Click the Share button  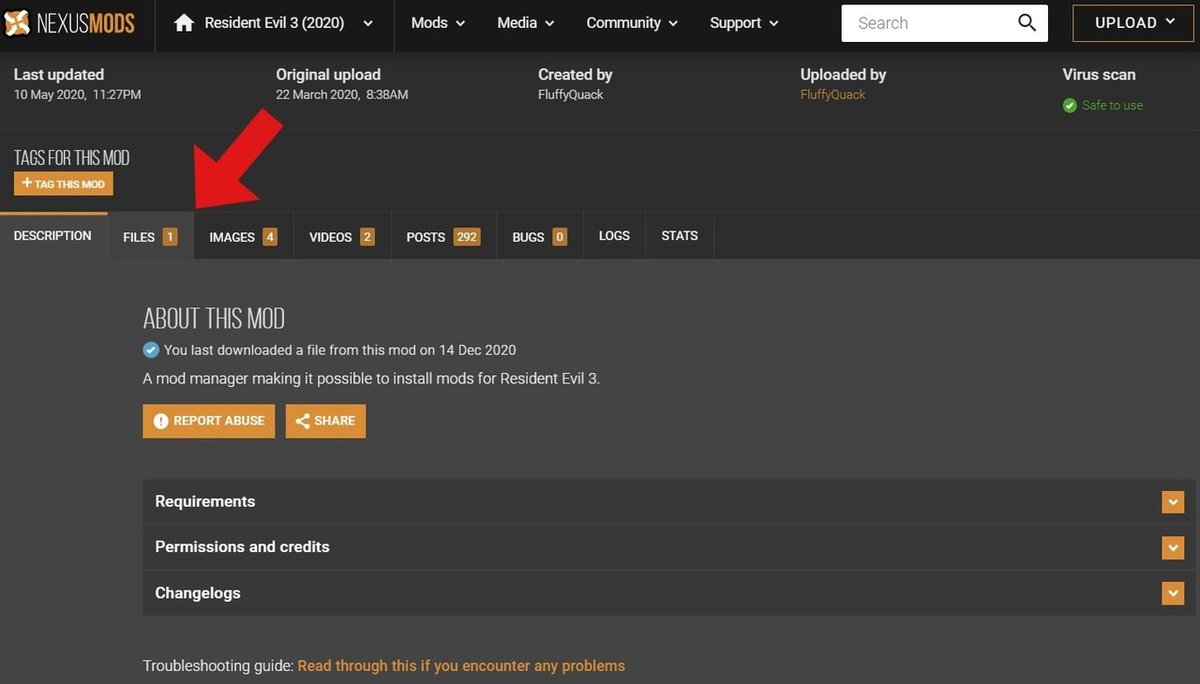[x=325, y=421]
